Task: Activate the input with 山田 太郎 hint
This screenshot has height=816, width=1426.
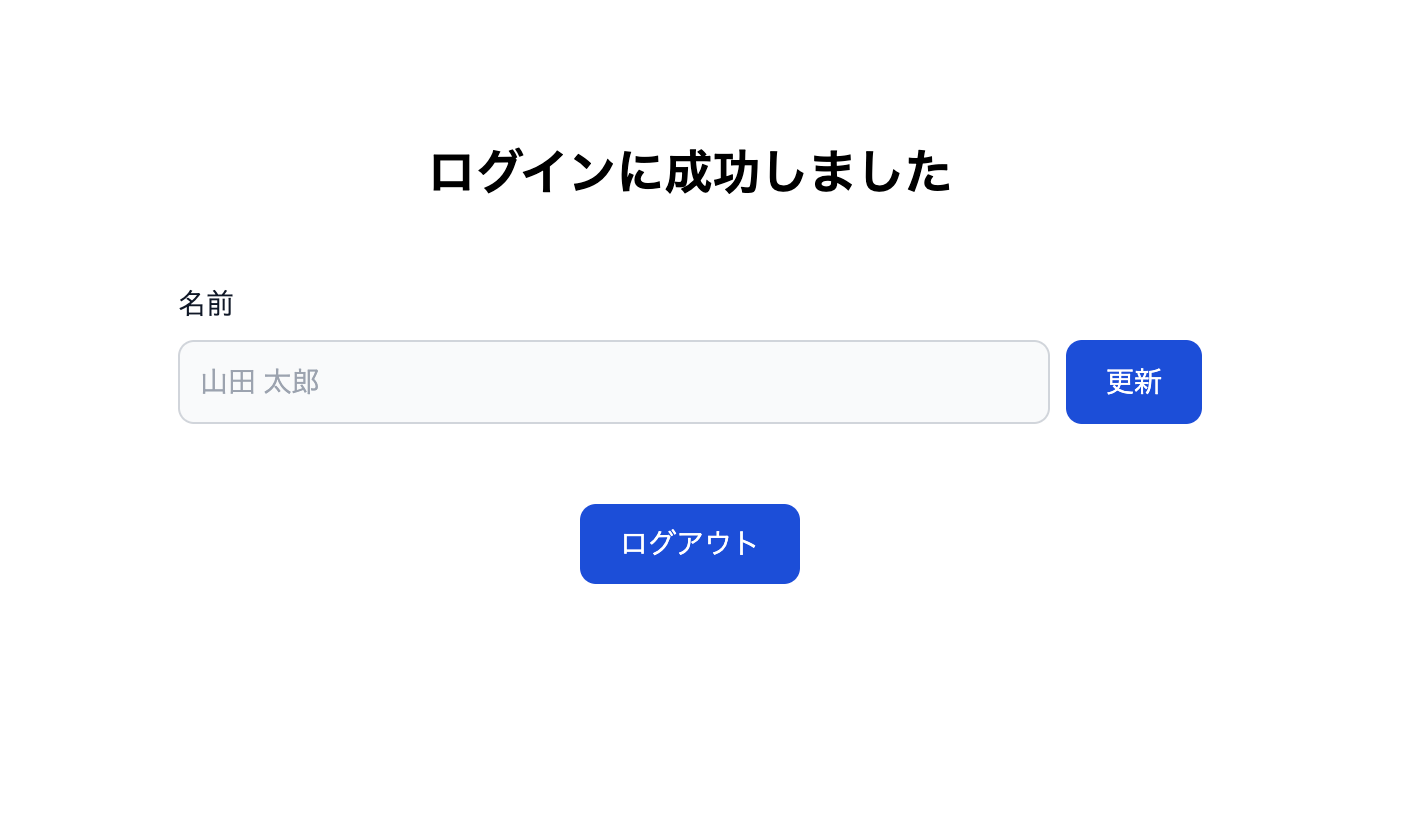Action: 613,382
